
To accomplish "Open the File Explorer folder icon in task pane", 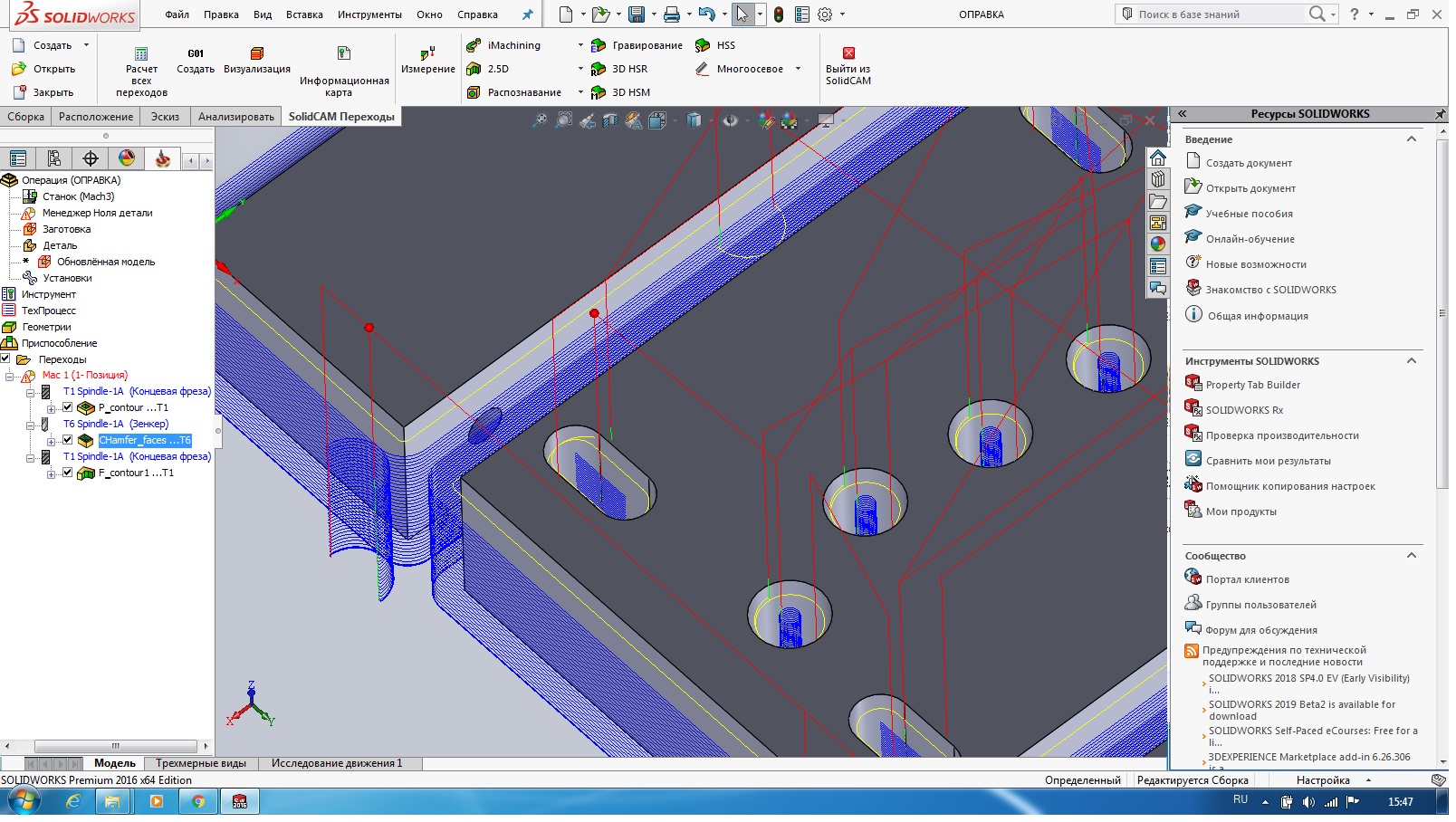I will [1158, 201].
